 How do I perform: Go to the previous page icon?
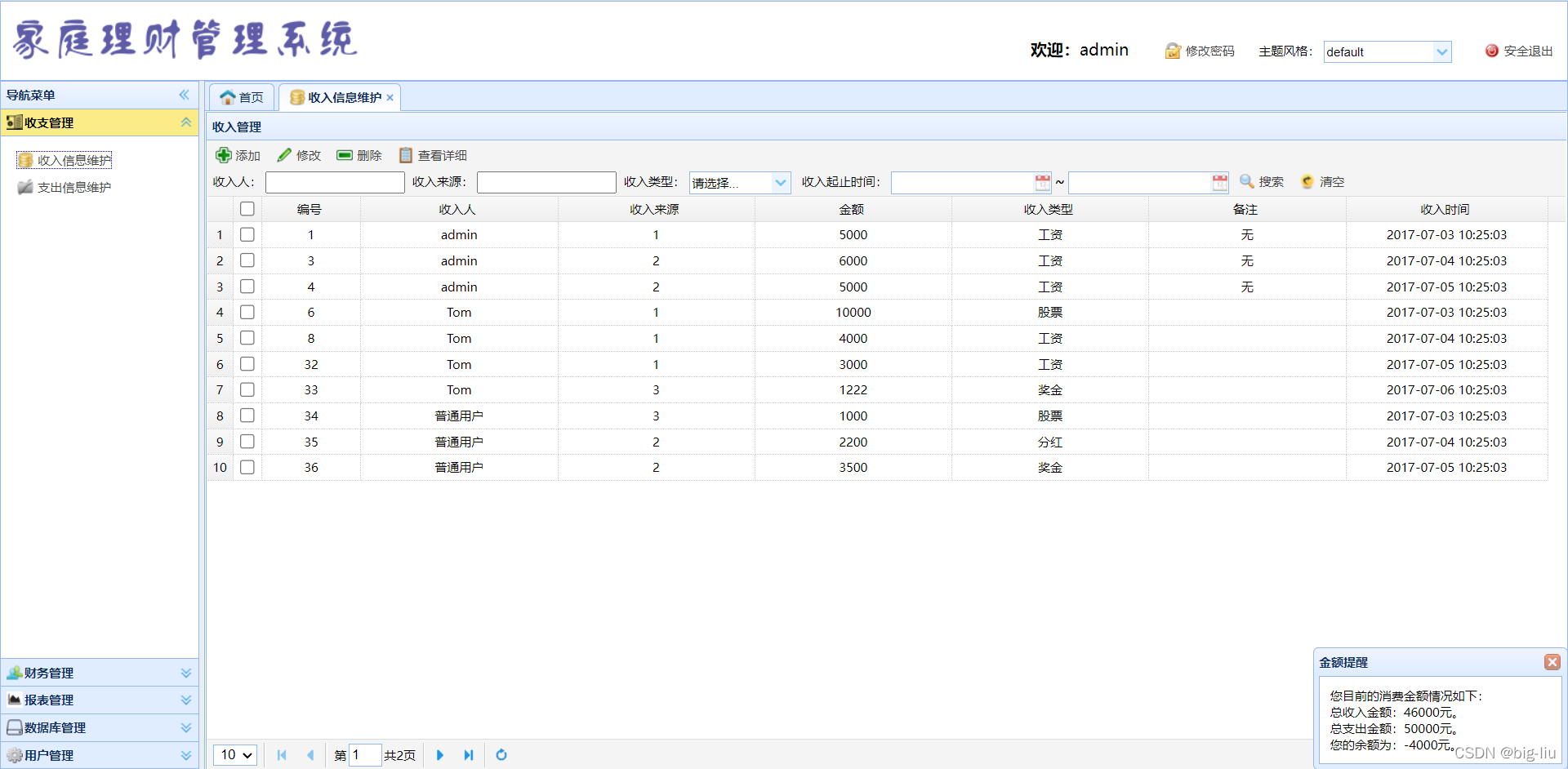(x=310, y=755)
